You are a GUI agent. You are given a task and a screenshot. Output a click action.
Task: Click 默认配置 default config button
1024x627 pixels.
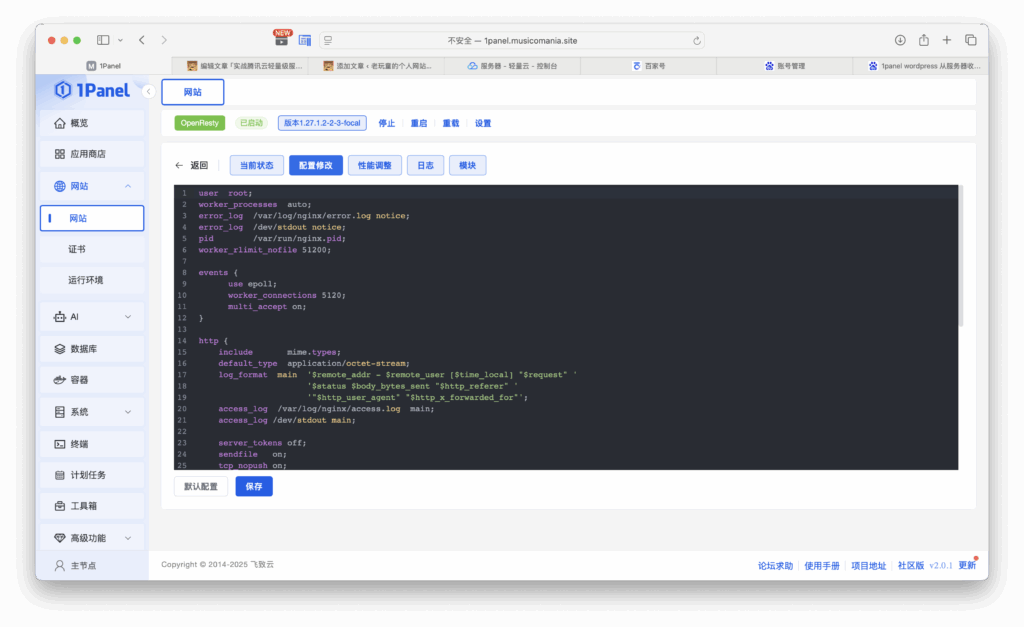[x=201, y=486]
